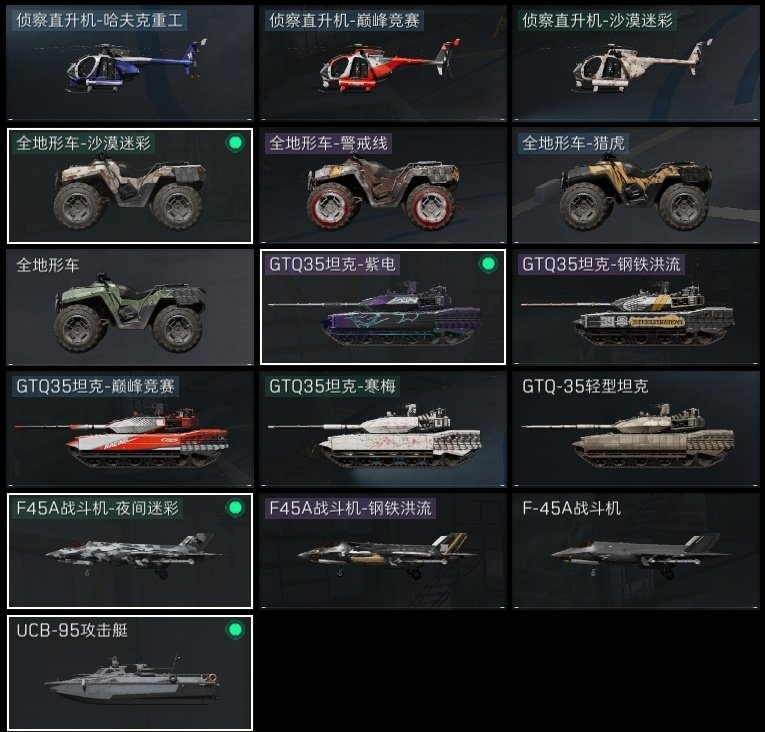Image resolution: width=765 pixels, height=732 pixels.
Task: Select the 侦察直升机-巅峰竞赛 red helicopter skin
Action: click(383, 63)
